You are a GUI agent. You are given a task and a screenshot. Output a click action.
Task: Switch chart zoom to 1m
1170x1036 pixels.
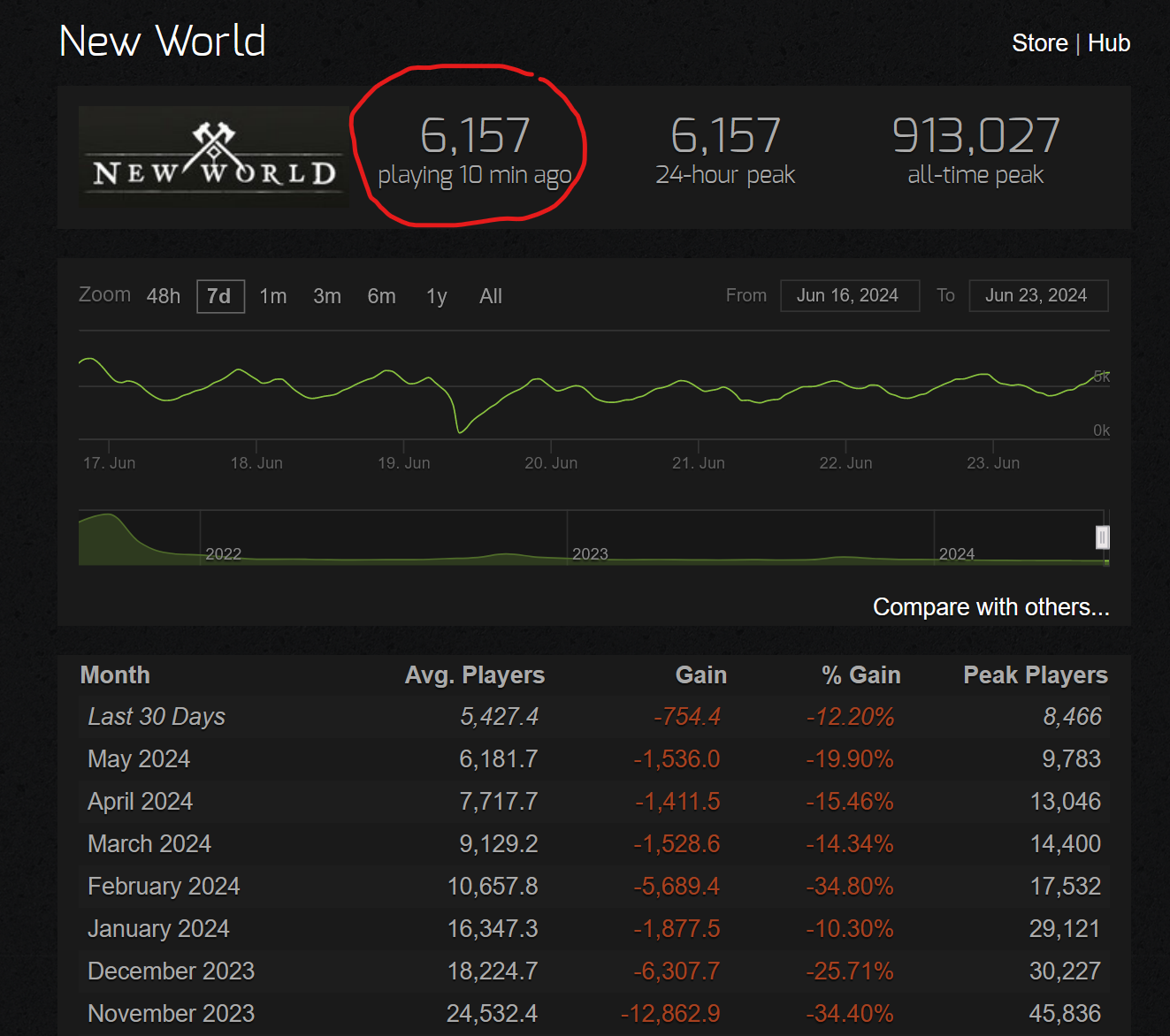pyautogui.click(x=272, y=296)
